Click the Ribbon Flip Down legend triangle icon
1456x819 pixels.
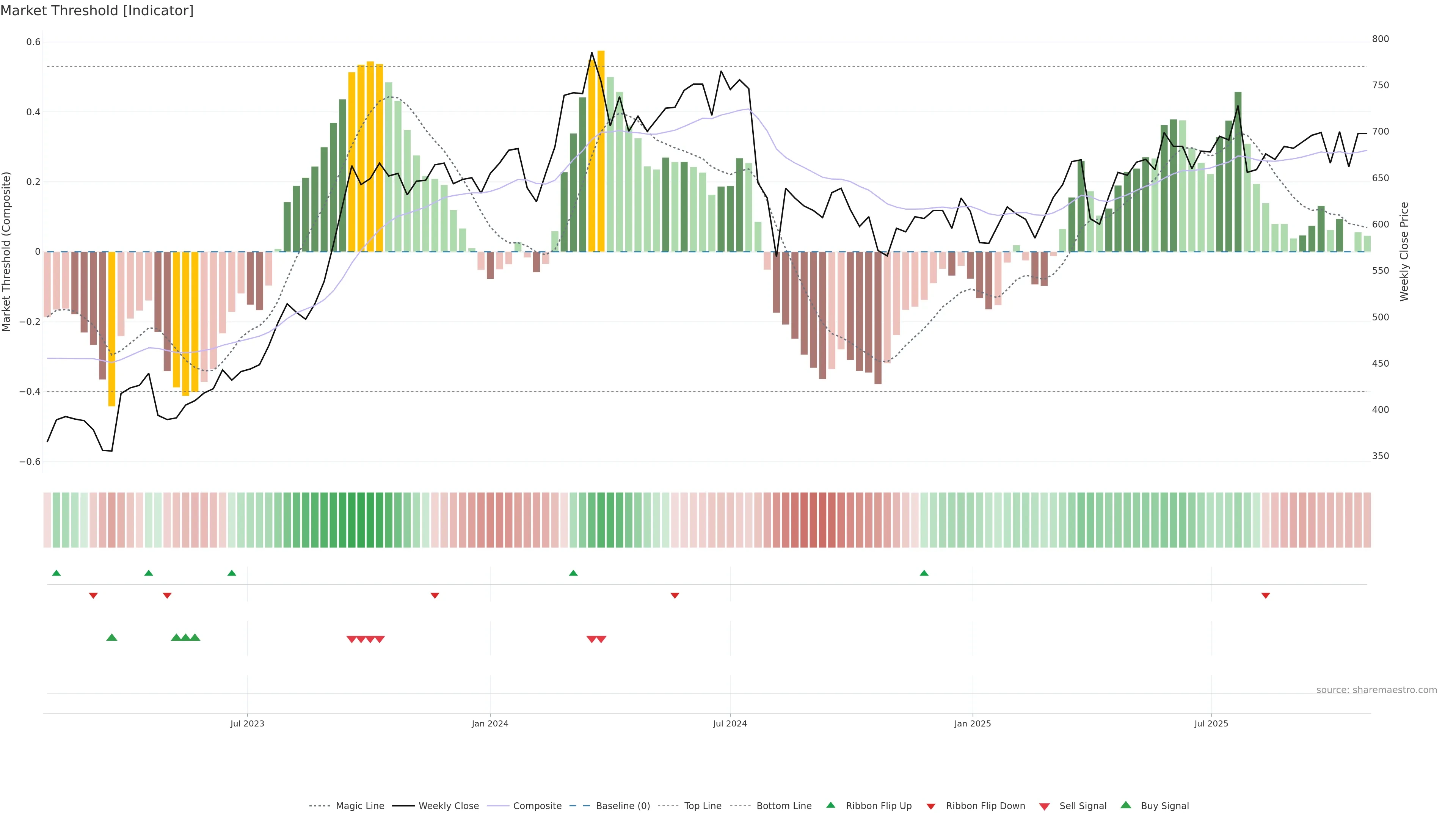[x=931, y=806]
